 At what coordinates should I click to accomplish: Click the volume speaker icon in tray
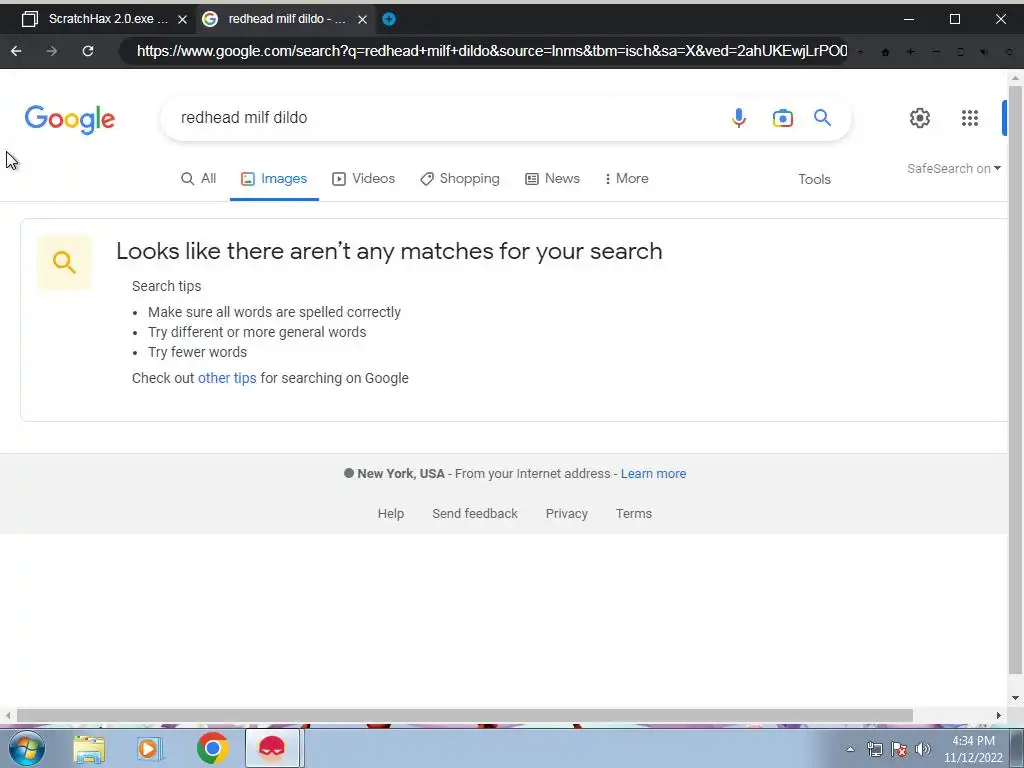[x=923, y=749]
